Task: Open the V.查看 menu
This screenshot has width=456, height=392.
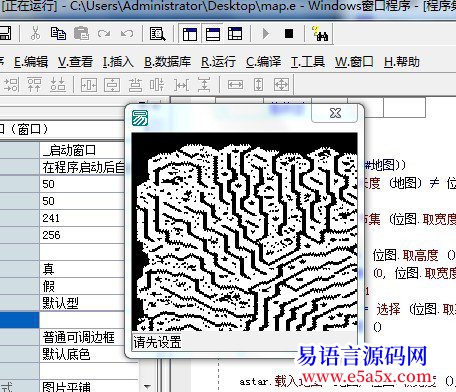Action: point(75,62)
